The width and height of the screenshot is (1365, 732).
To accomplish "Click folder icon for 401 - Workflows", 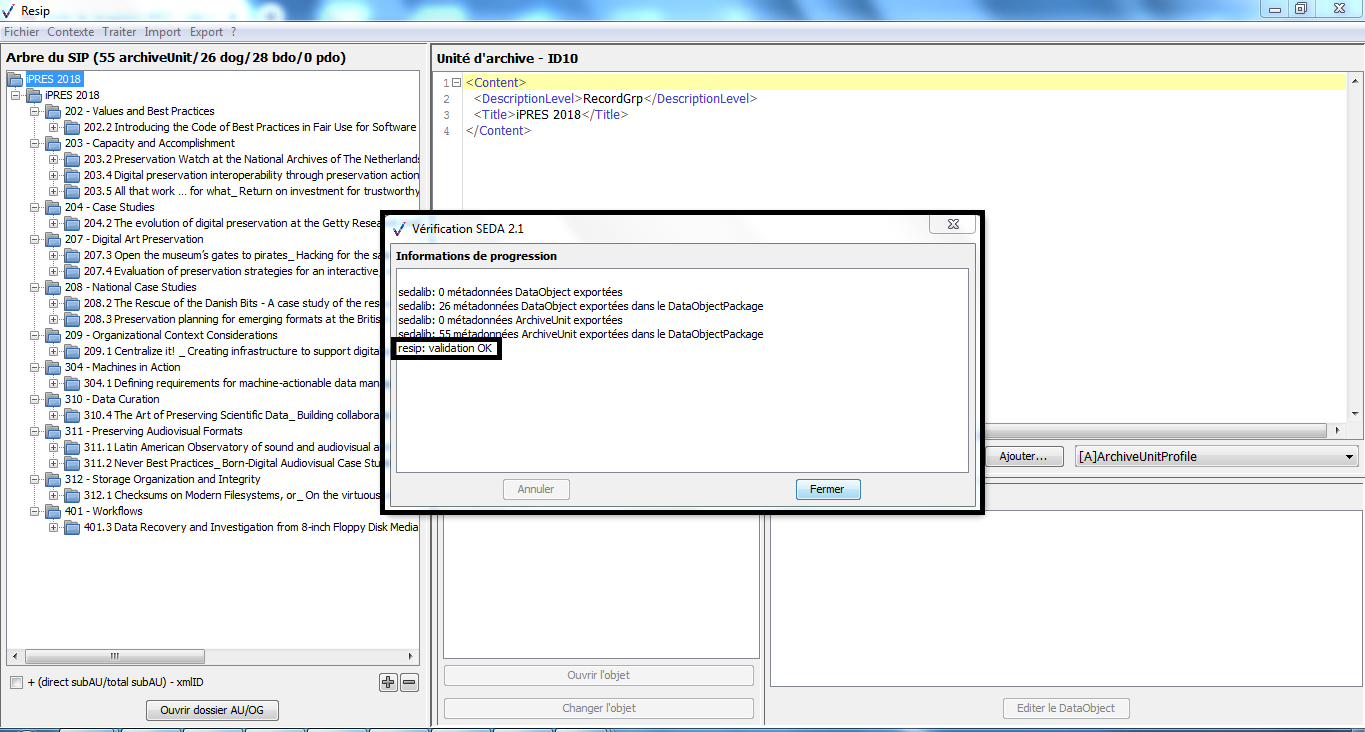I will tap(53, 511).
